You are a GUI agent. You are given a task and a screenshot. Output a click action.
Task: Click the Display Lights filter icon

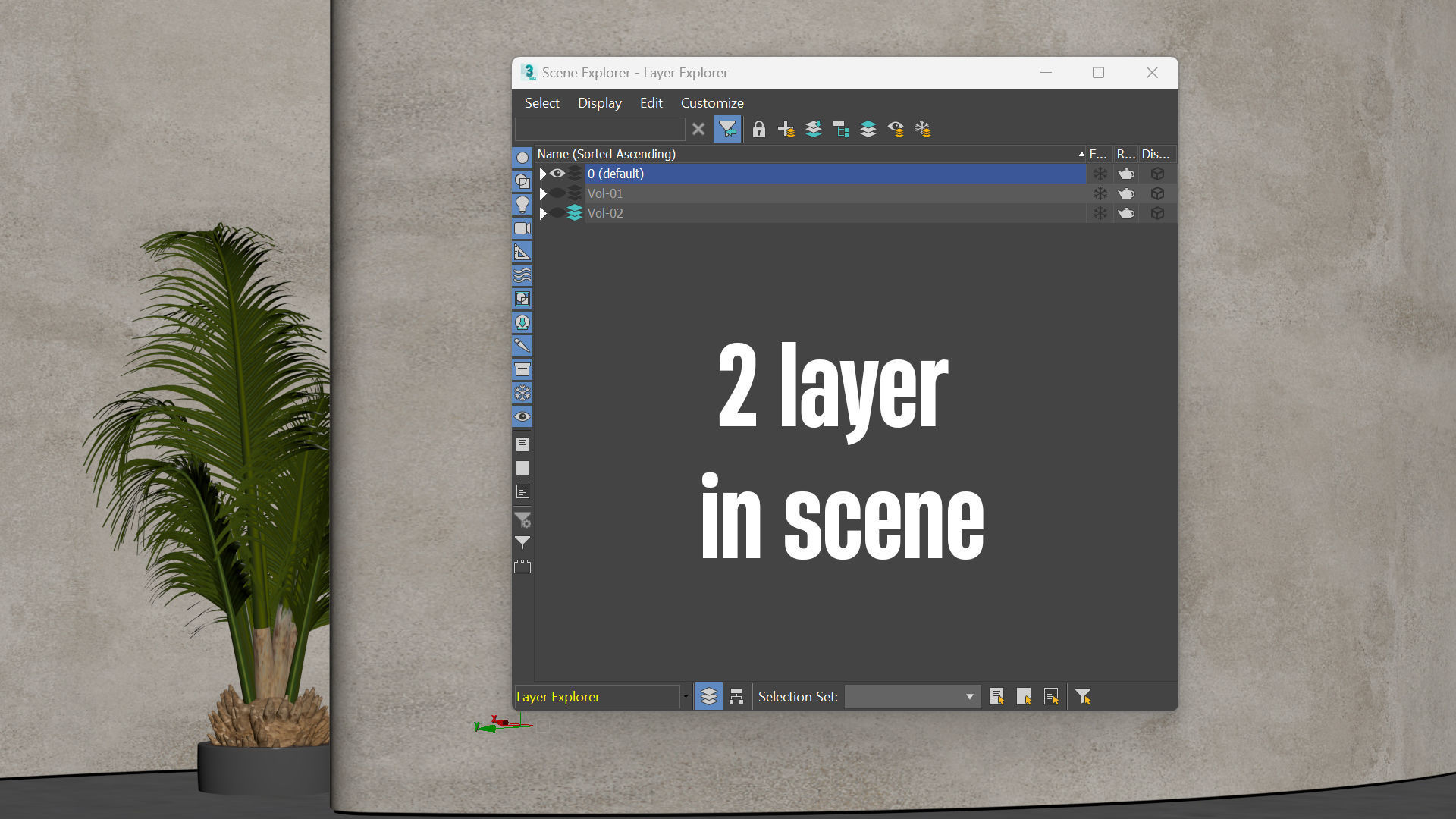[x=522, y=205]
